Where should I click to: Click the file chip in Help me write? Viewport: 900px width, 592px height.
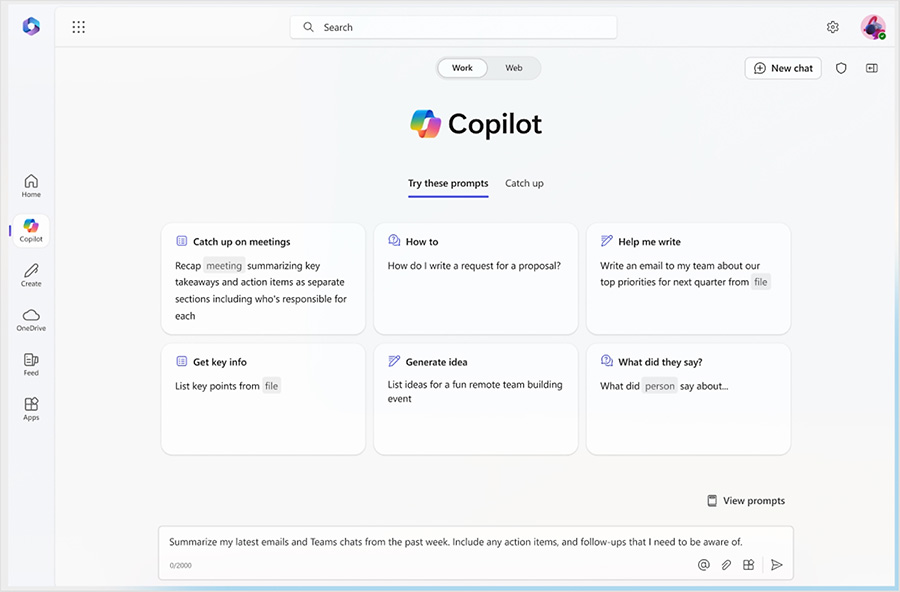[761, 282]
